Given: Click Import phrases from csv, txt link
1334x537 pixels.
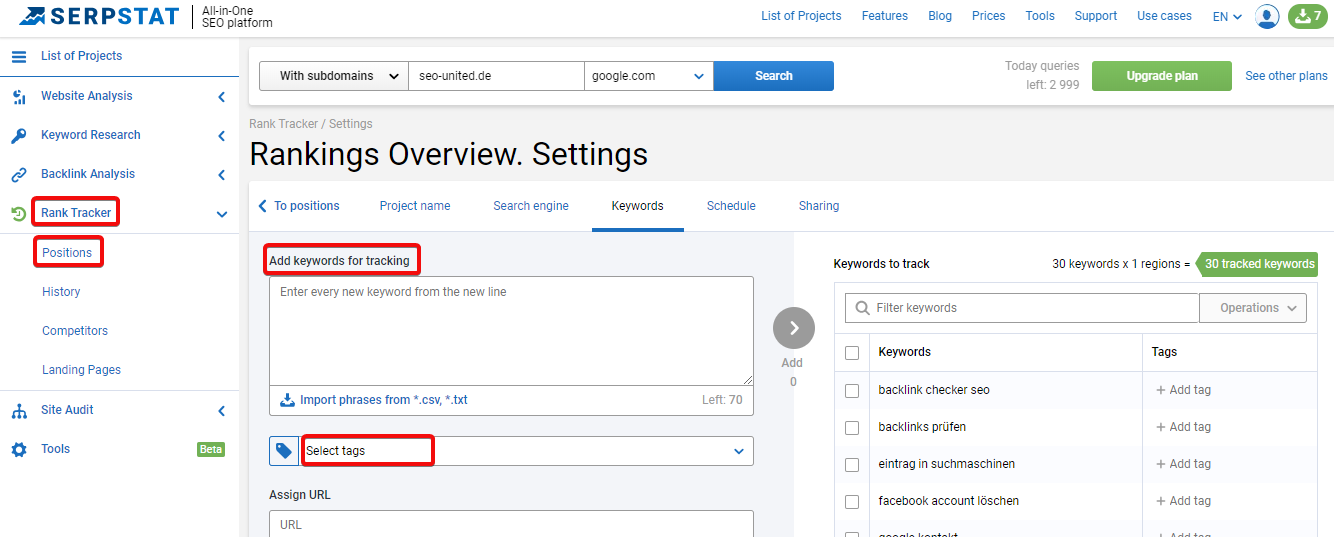Looking at the screenshot, I should 384,400.
